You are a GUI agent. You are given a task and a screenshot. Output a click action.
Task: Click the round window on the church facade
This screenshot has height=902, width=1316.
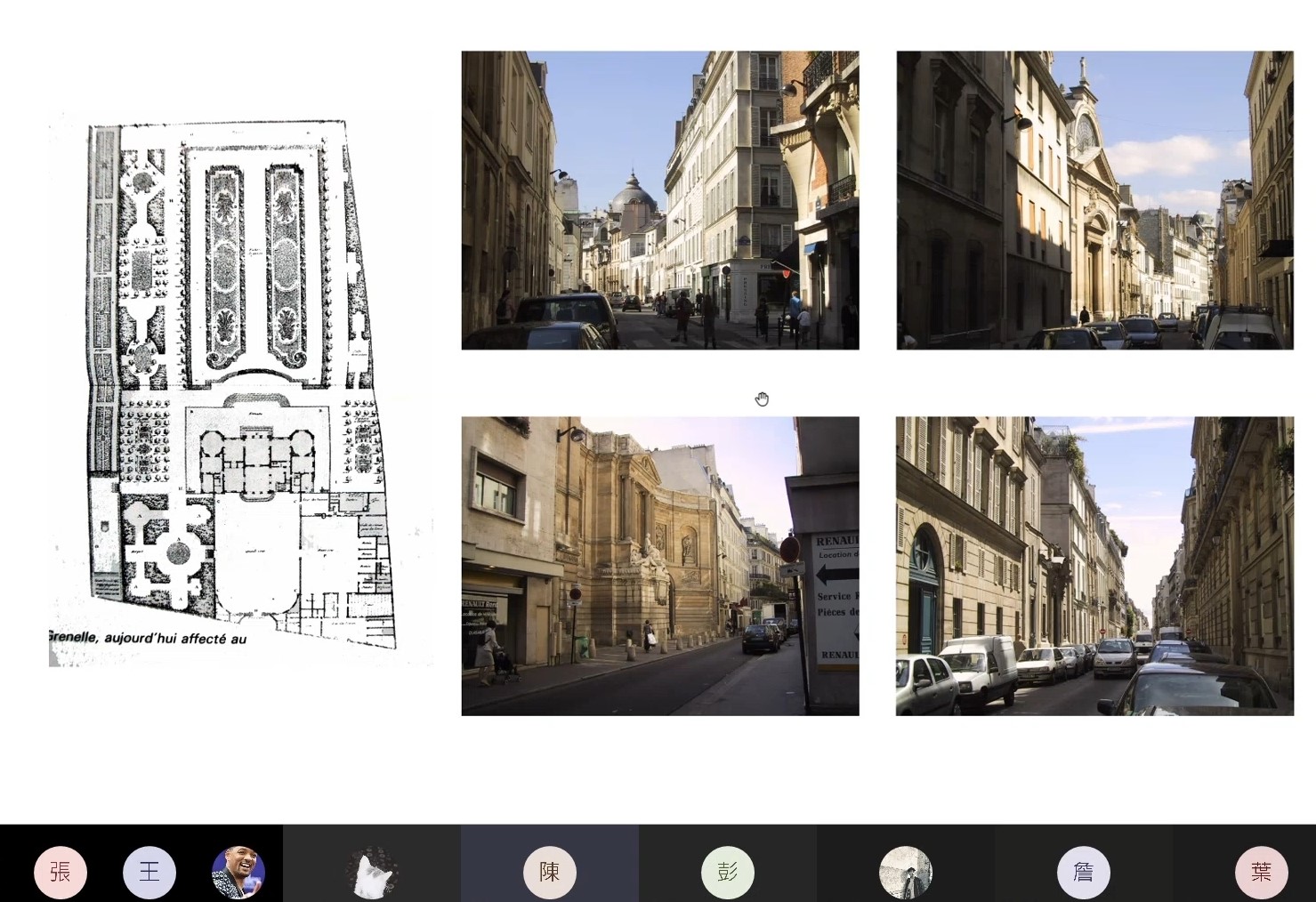1086,133
